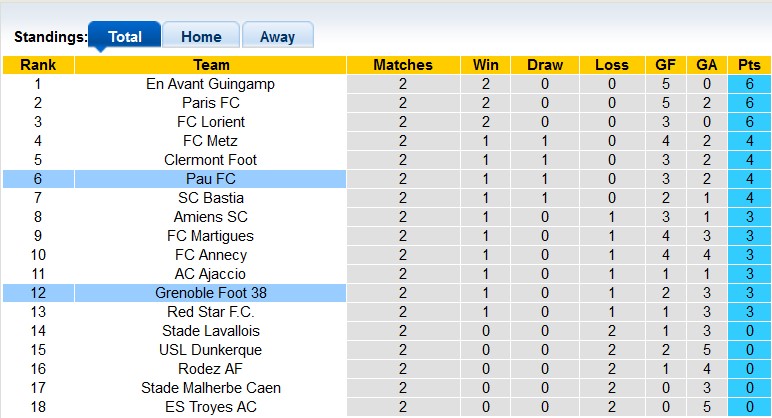Select FC Lorient in the standings
The image size is (772, 418).
pos(210,122)
